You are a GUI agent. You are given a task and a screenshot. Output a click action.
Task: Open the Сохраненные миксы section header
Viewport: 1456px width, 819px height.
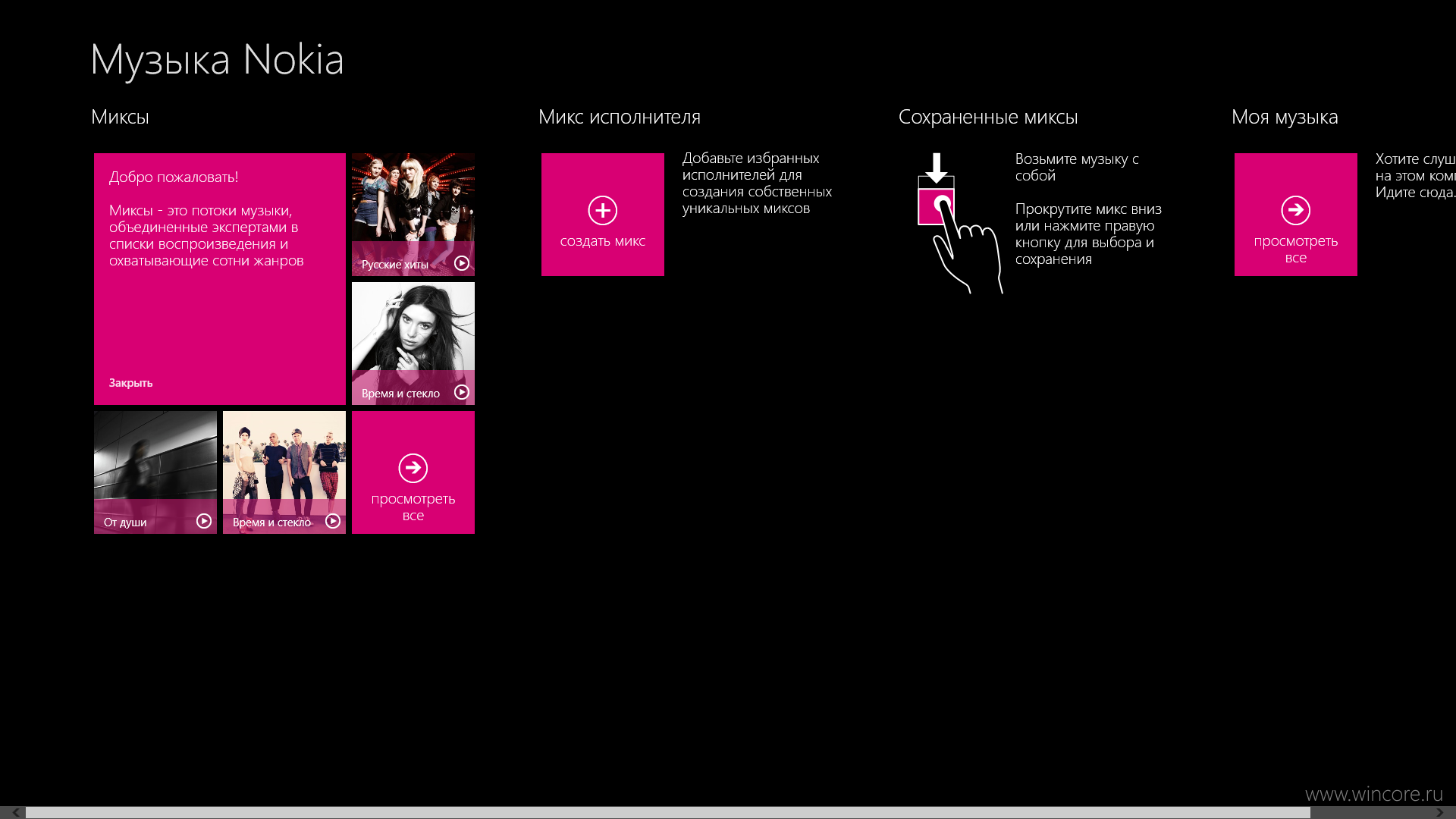coord(988,117)
